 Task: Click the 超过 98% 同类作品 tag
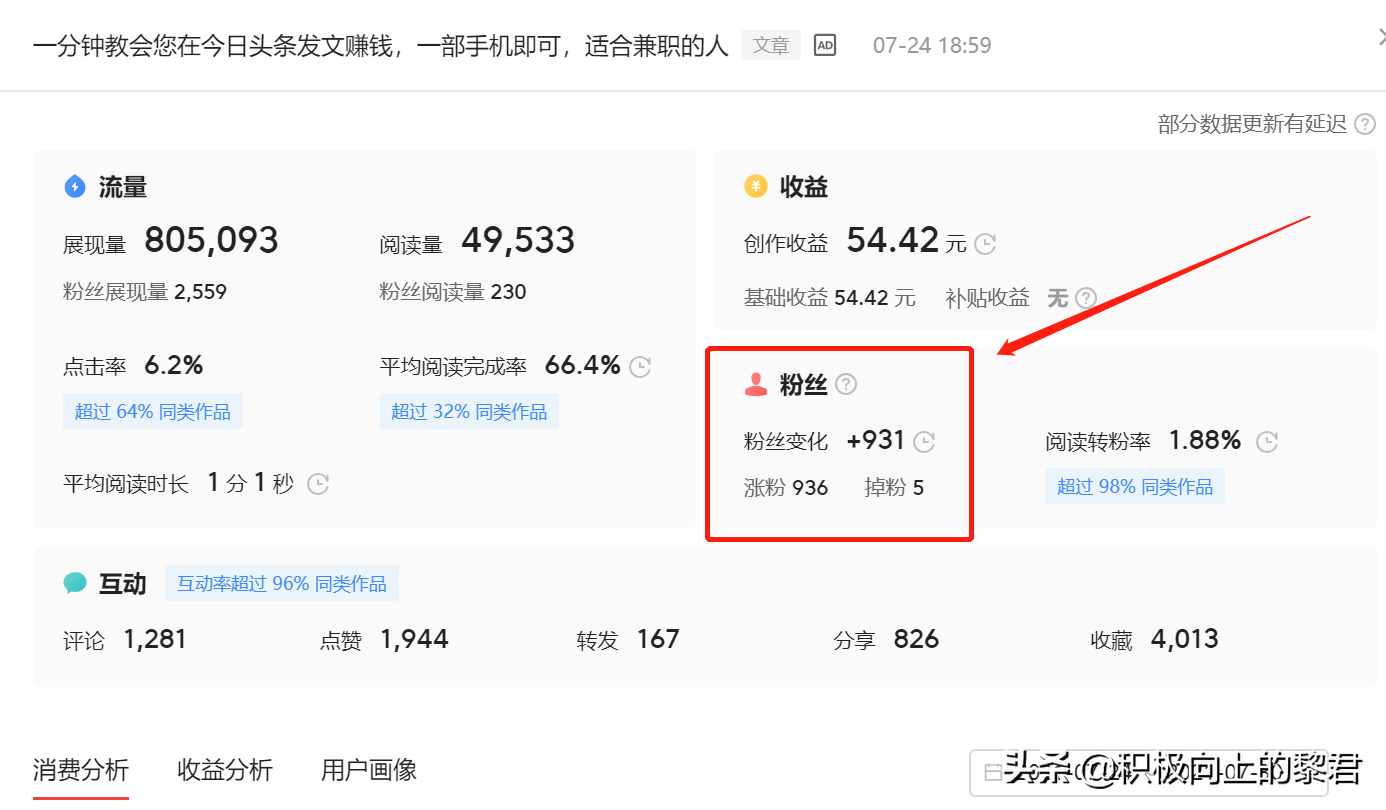[1135, 485]
